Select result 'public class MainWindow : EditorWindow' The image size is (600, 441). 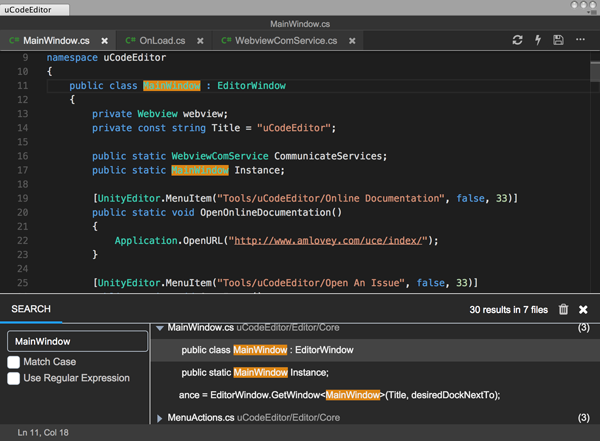click(376, 350)
